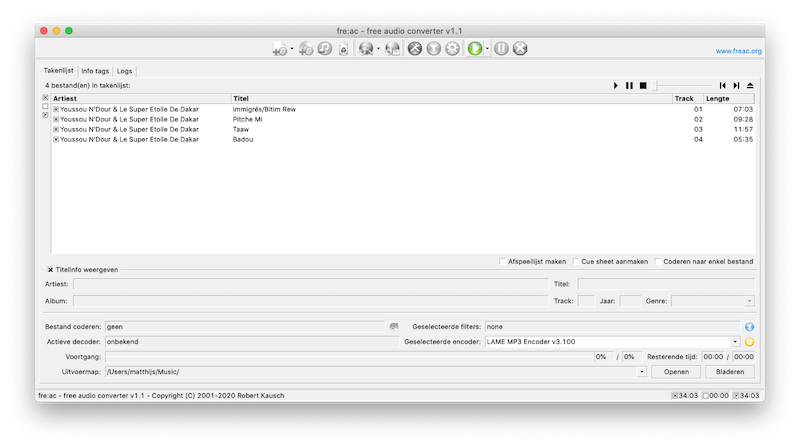Open the LAME MP3 Encoder dropdown
800x448 pixels.
click(x=735, y=341)
